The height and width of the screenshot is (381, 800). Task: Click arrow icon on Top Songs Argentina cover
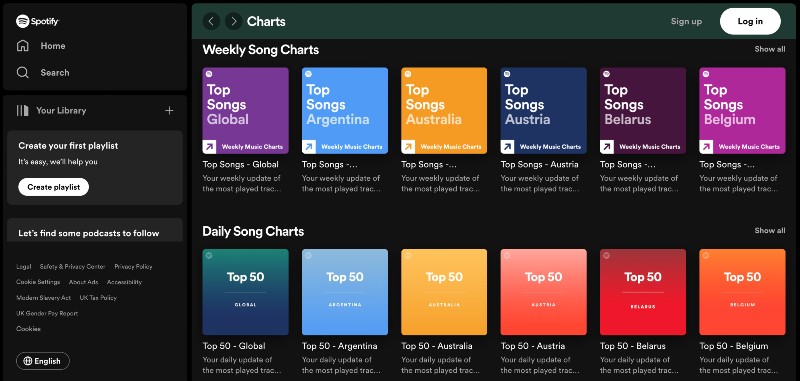(x=309, y=147)
